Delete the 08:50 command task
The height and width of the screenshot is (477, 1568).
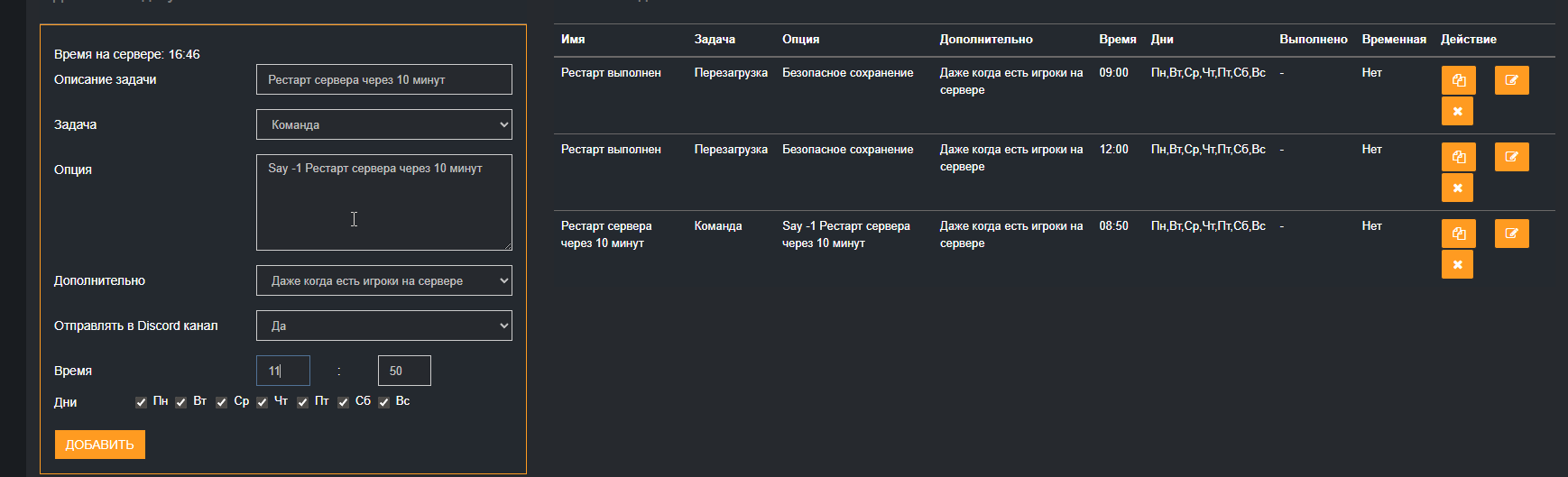pos(1457,265)
